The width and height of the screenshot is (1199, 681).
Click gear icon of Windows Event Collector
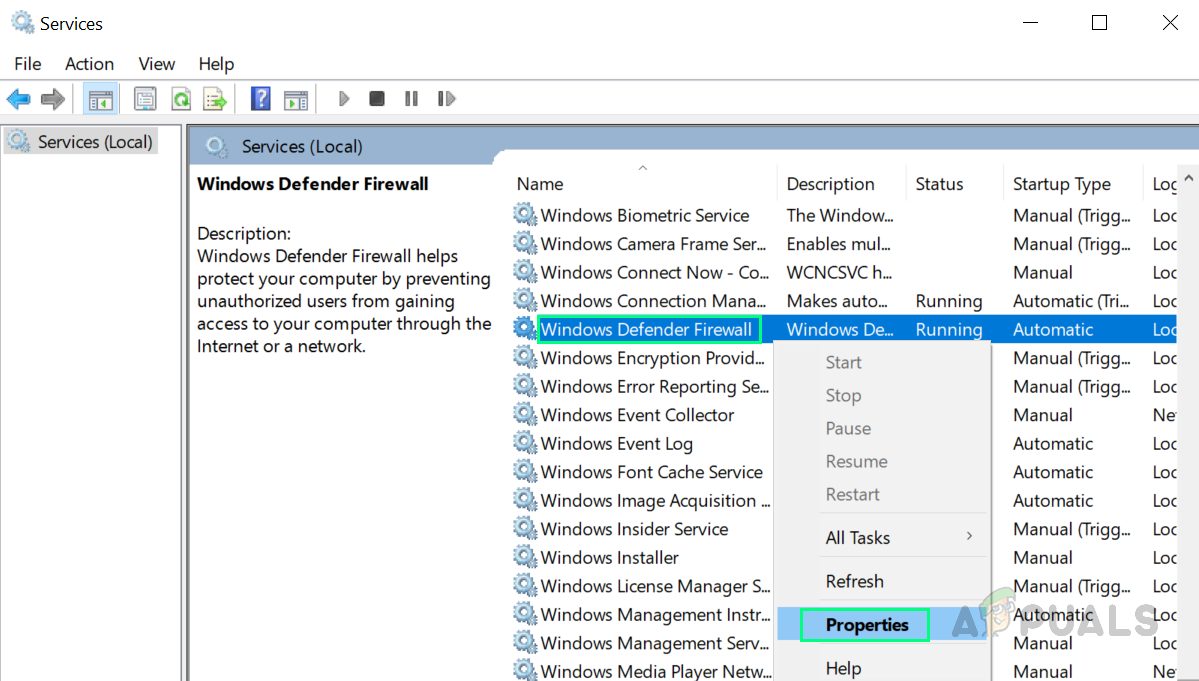click(x=525, y=414)
